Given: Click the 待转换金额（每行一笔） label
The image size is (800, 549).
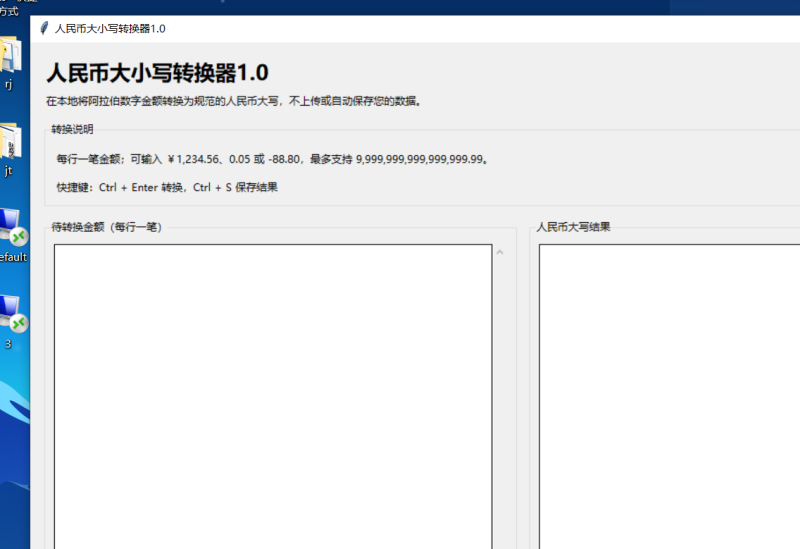Looking at the screenshot, I should [x=107, y=227].
